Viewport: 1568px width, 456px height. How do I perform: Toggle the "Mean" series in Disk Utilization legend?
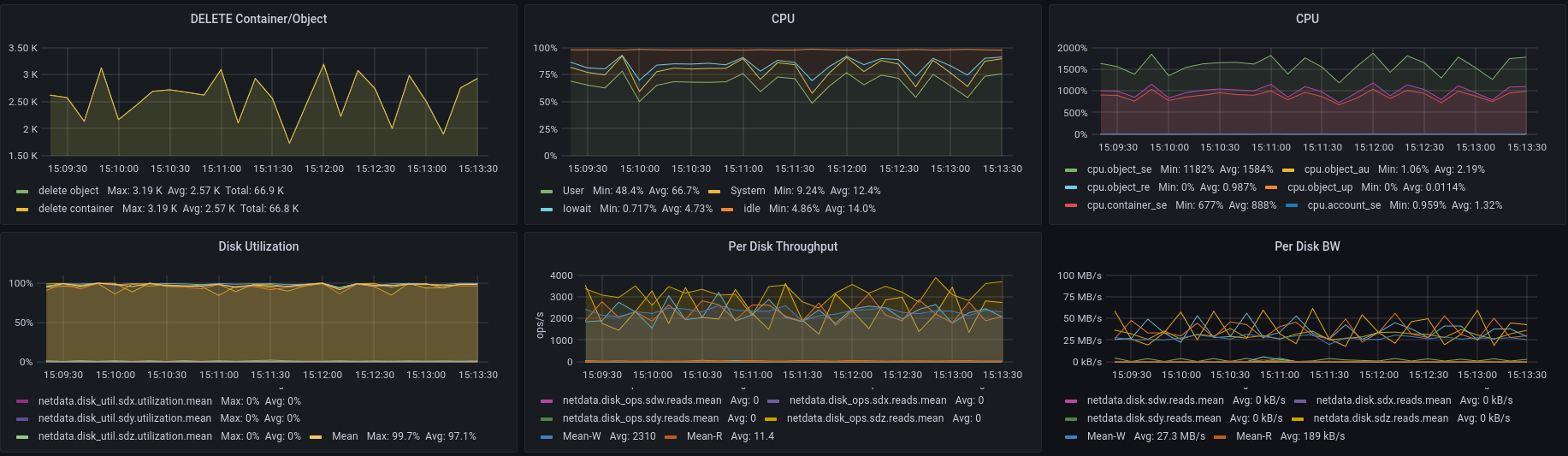pyautogui.click(x=345, y=436)
